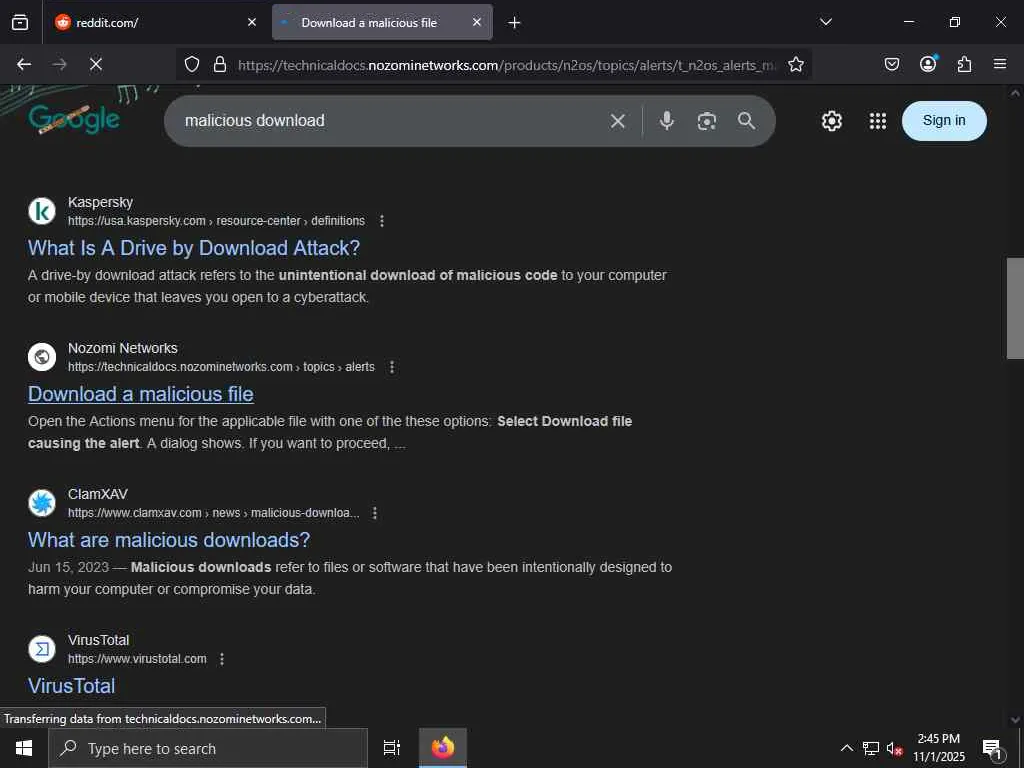Click the www.virustotal.com URL text

click(x=137, y=659)
